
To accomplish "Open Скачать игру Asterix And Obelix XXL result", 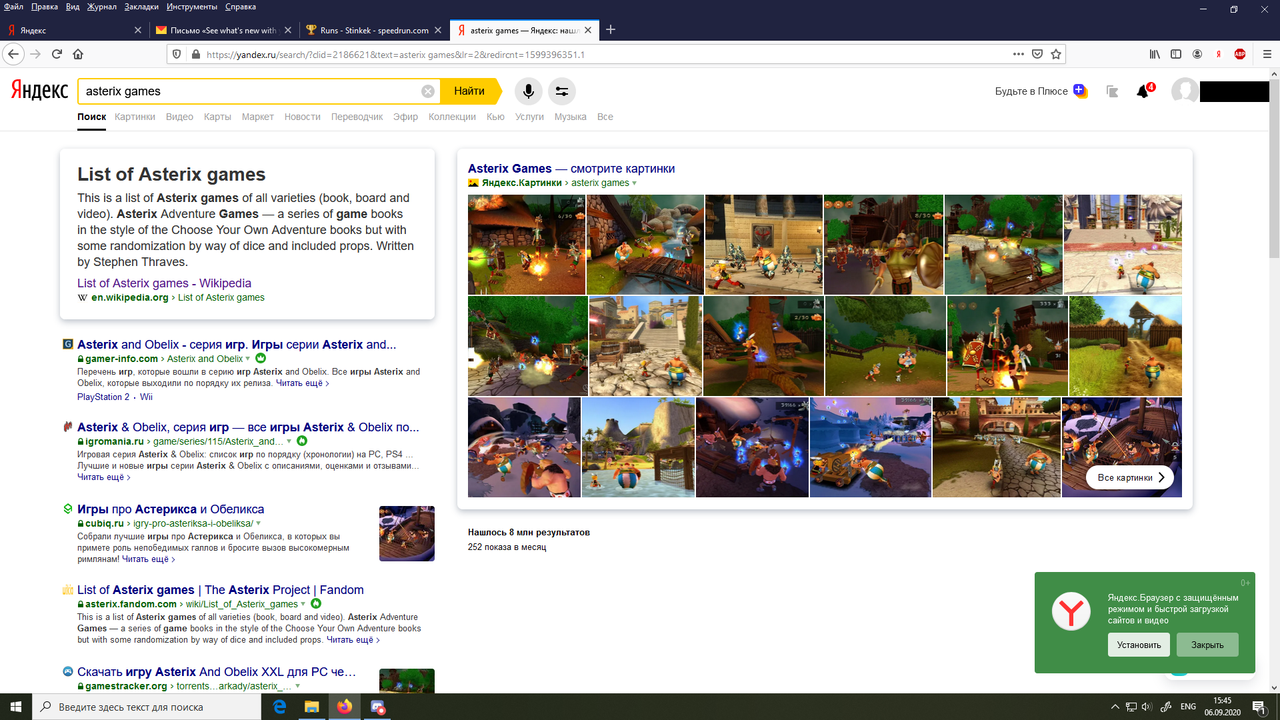I will pyautogui.click(x=216, y=672).
